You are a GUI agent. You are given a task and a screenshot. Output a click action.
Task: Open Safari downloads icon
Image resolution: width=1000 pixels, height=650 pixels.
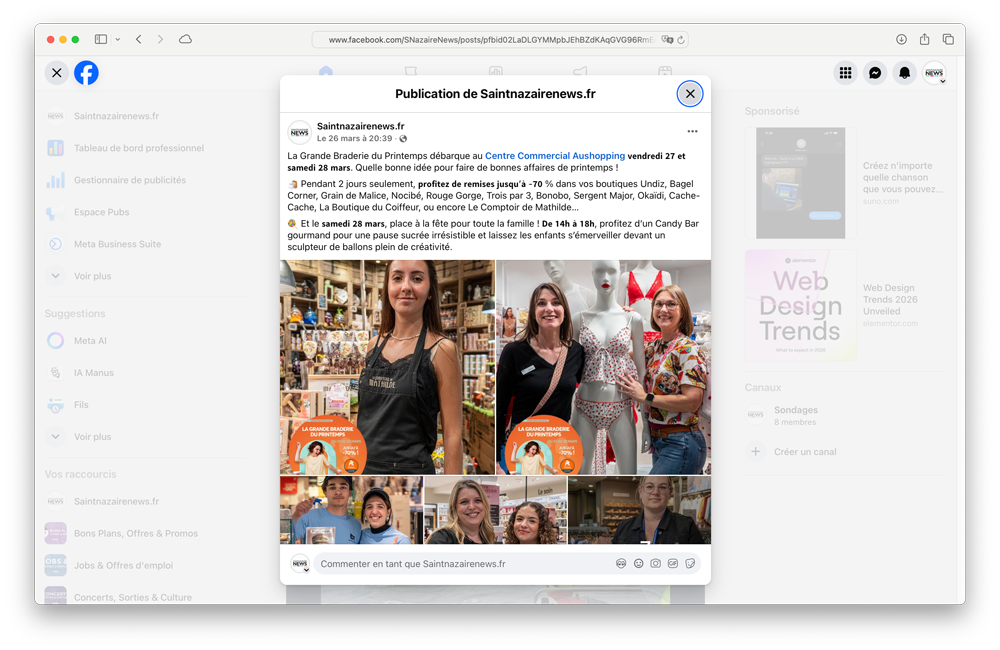point(901,39)
